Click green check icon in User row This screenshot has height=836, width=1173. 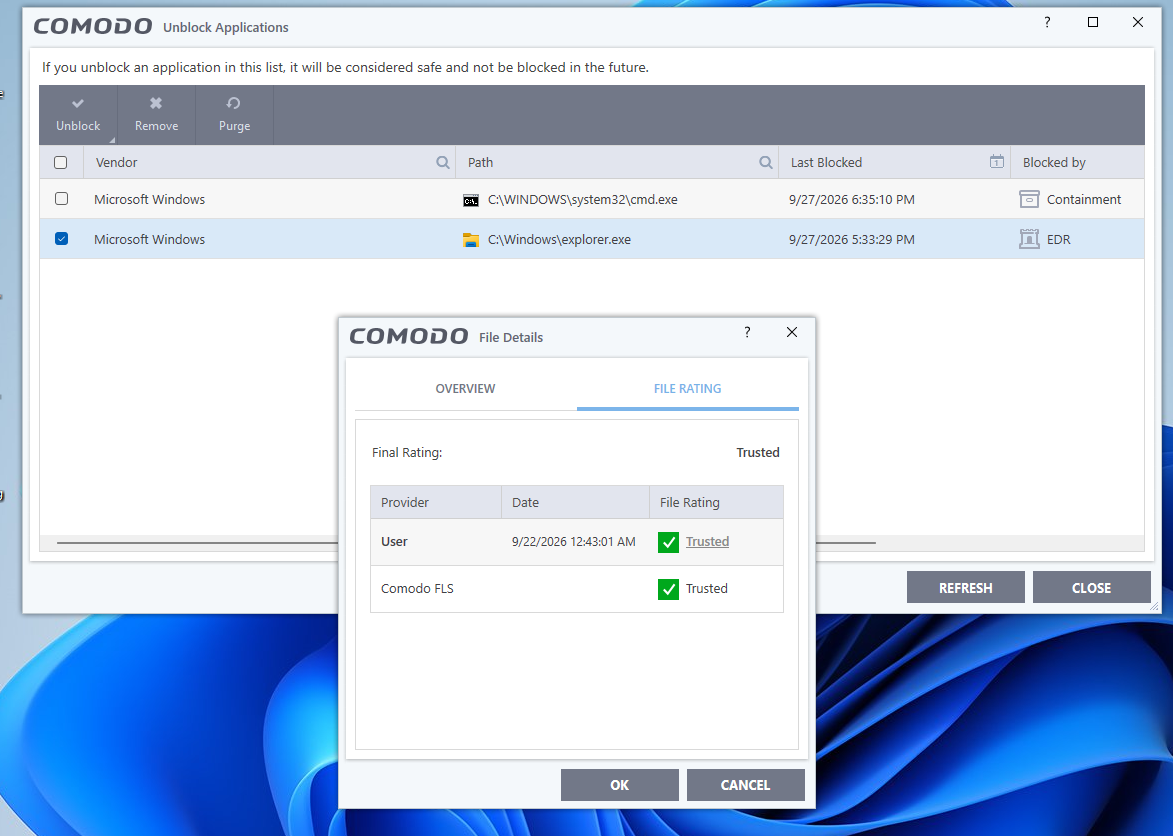tap(668, 542)
